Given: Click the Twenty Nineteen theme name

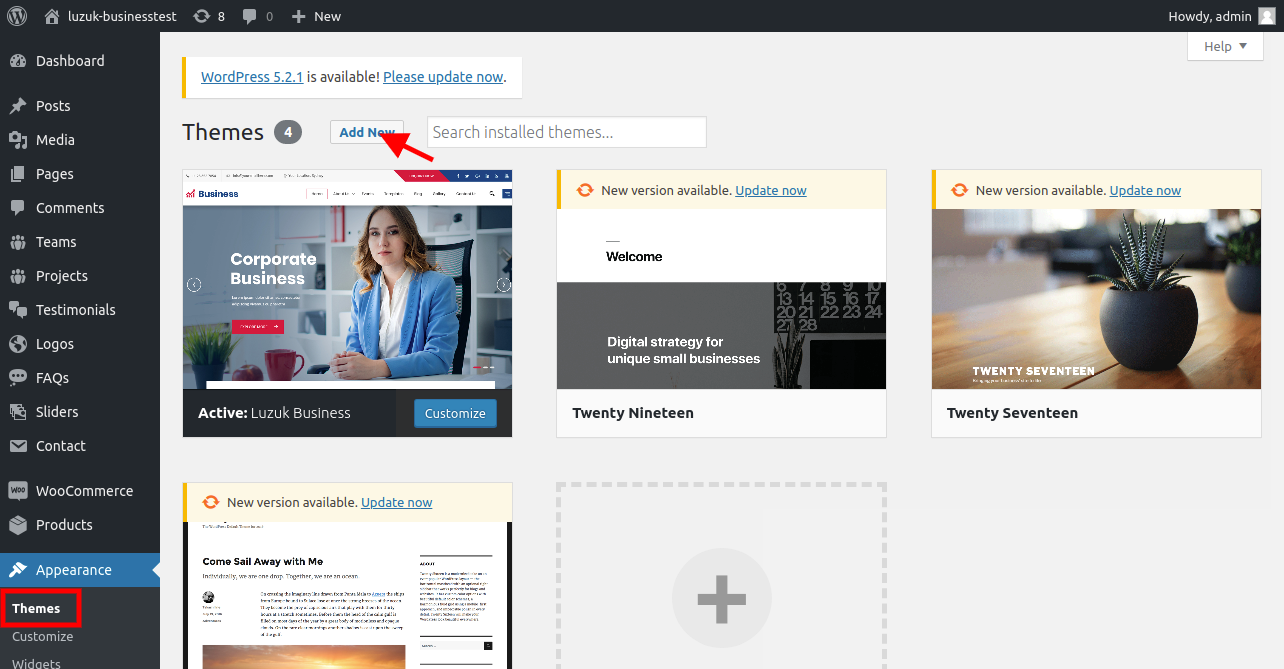Looking at the screenshot, I should [x=633, y=413].
